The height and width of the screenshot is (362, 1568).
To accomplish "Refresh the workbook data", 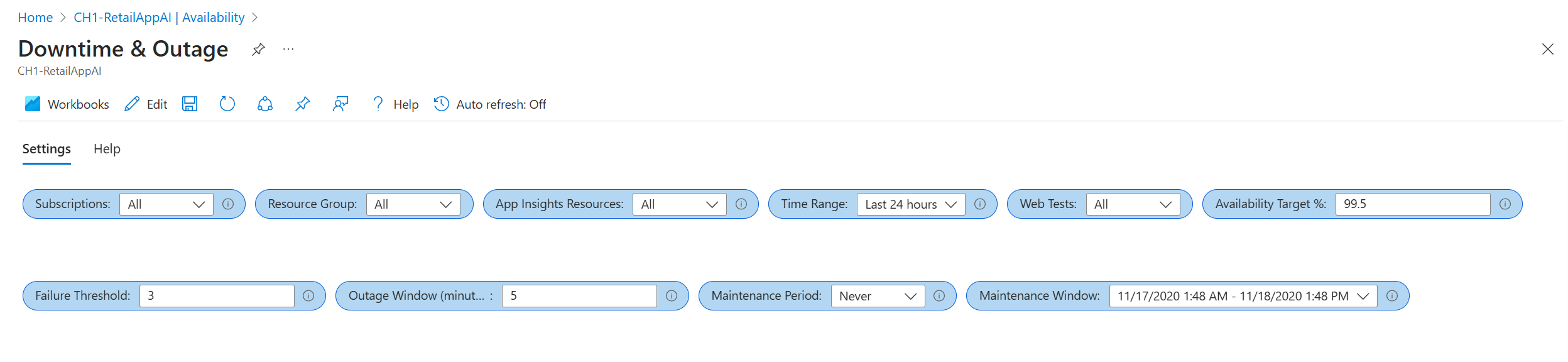I will (x=227, y=104).
